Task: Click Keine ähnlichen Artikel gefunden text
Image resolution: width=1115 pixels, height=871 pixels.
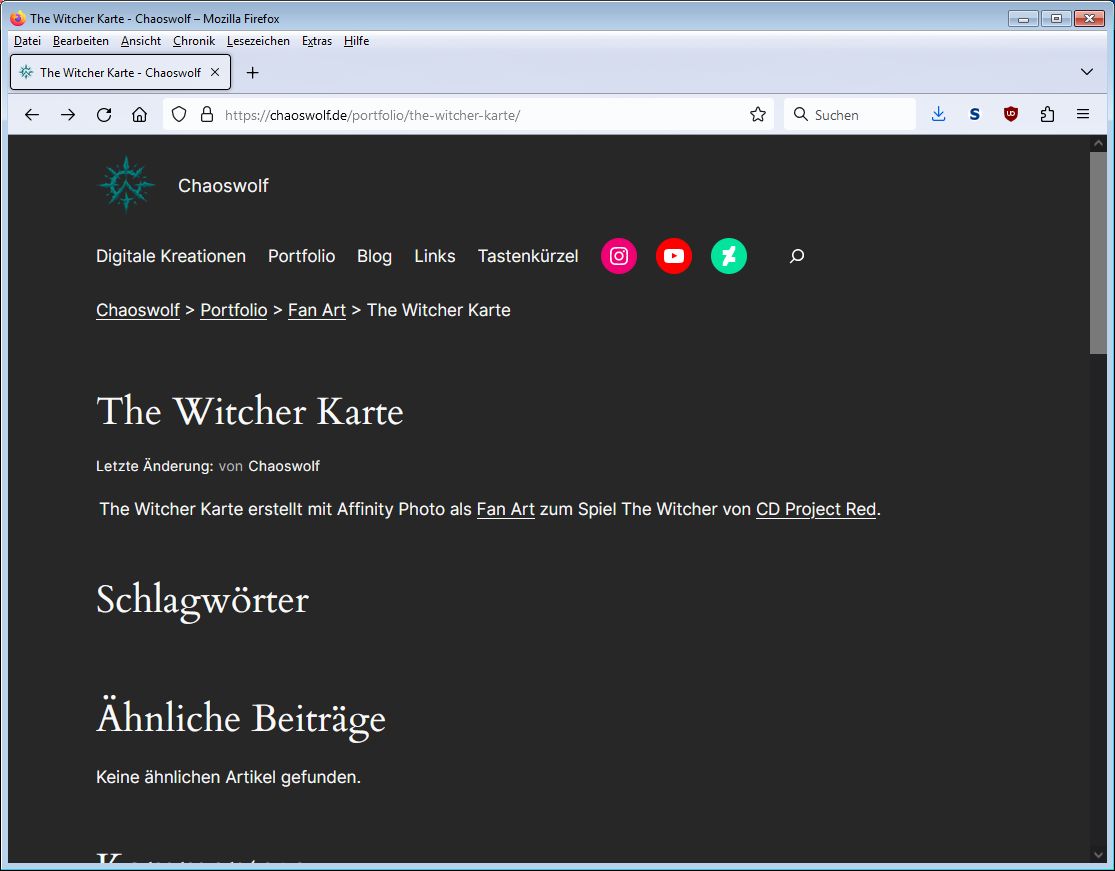Action: 228,777
